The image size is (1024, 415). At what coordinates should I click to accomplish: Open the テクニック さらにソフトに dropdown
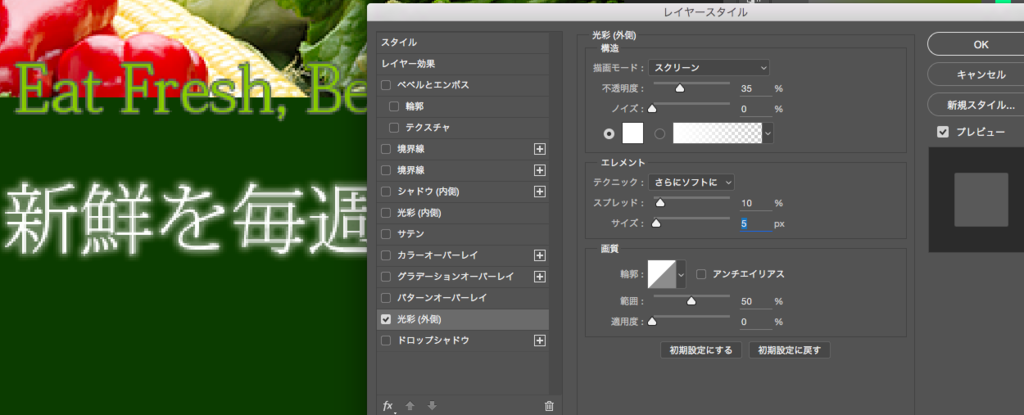[692, 182]
